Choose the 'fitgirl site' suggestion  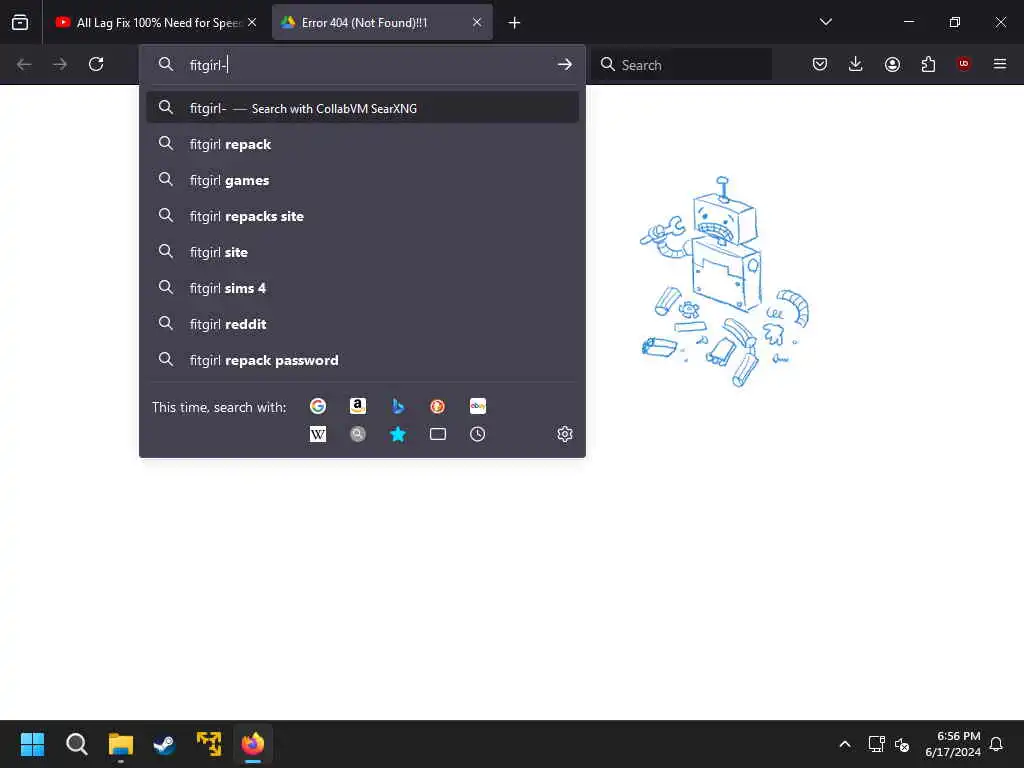(x=362, y=252)
